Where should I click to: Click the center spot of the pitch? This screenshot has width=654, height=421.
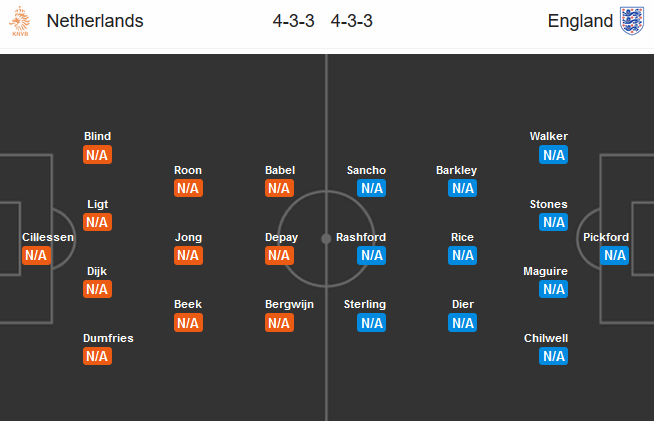coord(326,239)
